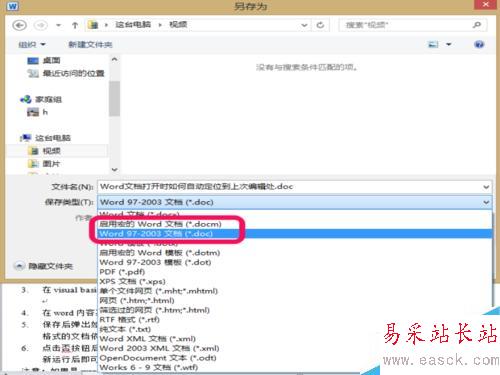
Task: Click the Word icon in title bar
Action: coord(13,6)
